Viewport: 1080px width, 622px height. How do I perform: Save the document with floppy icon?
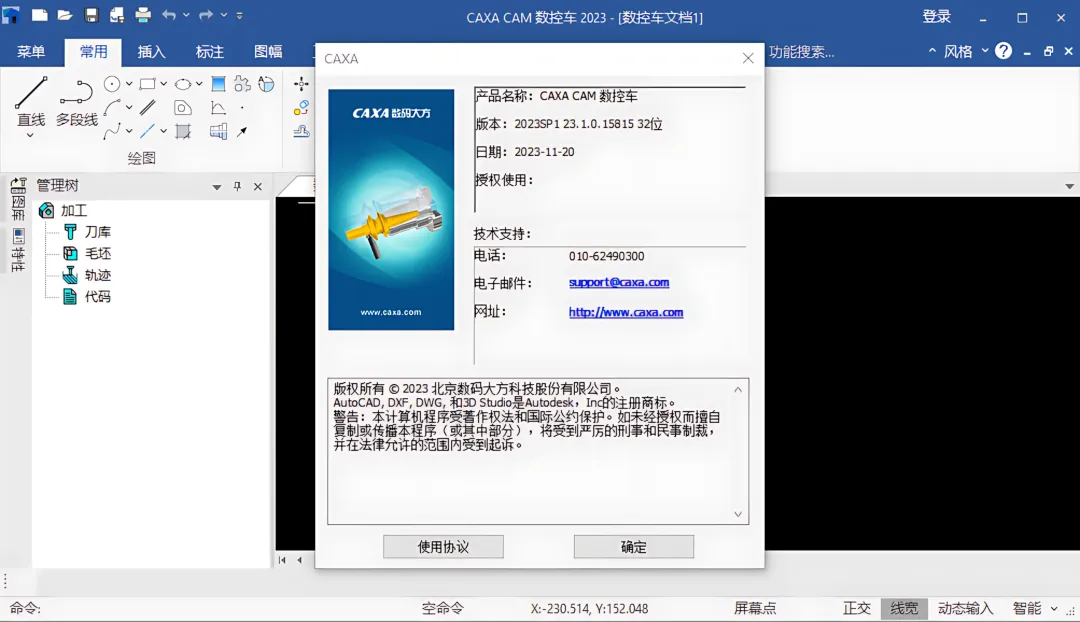point(91,15)
